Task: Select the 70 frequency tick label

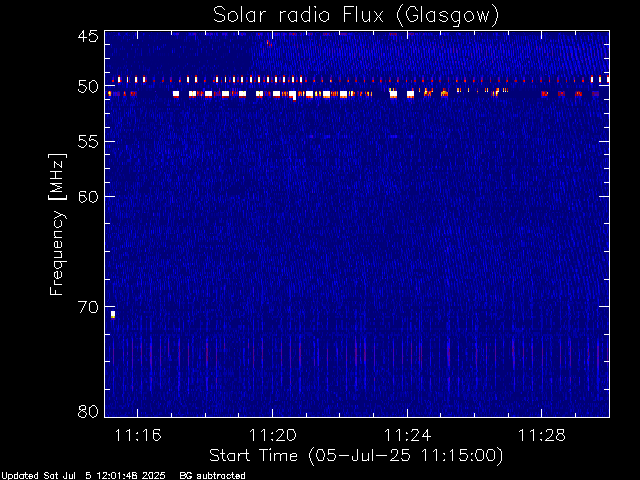Action: point(88,307)
